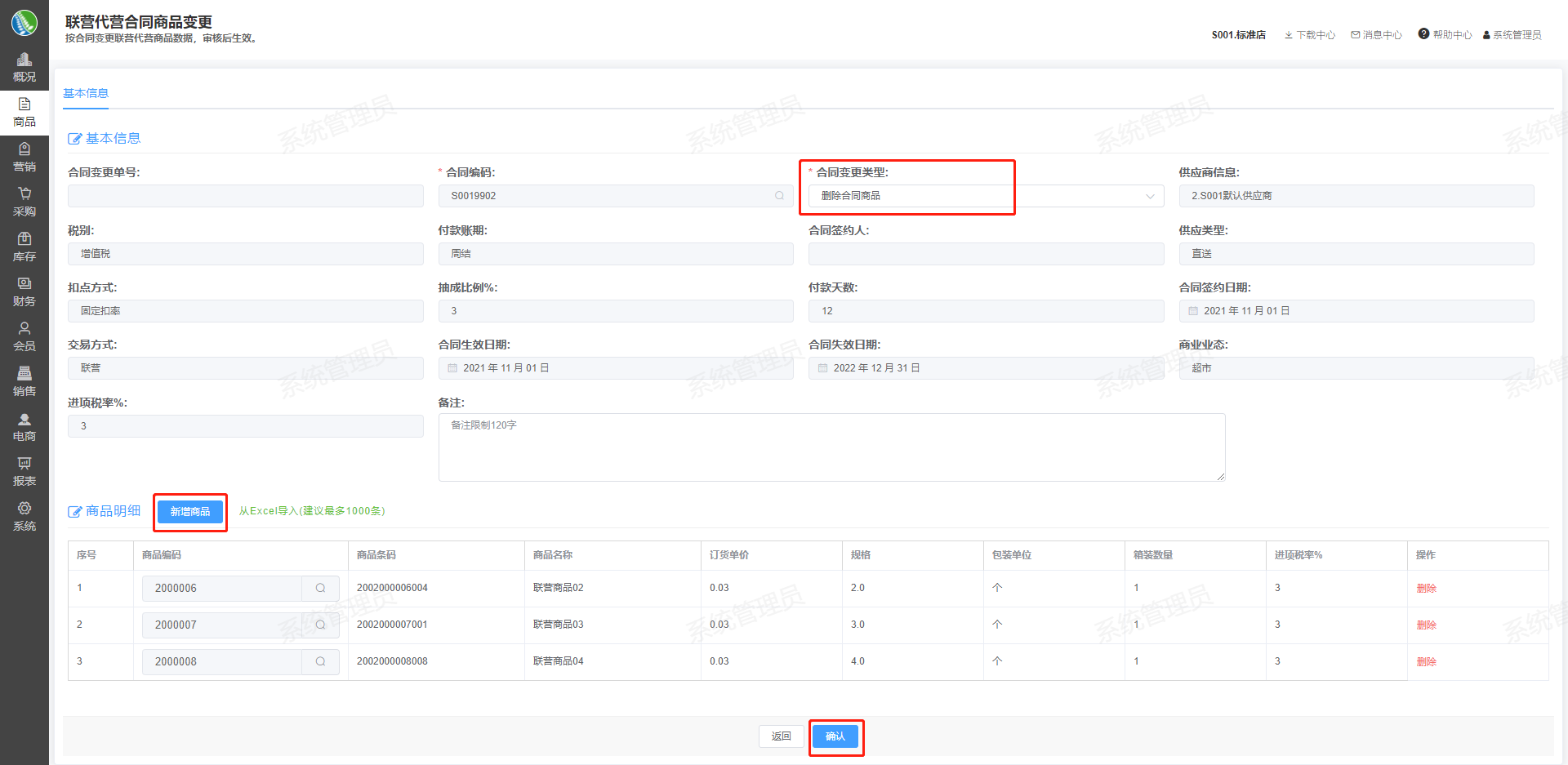Open the 下载中心 download center
This screenshot has width=1568, height=765.
[1310, 35]
